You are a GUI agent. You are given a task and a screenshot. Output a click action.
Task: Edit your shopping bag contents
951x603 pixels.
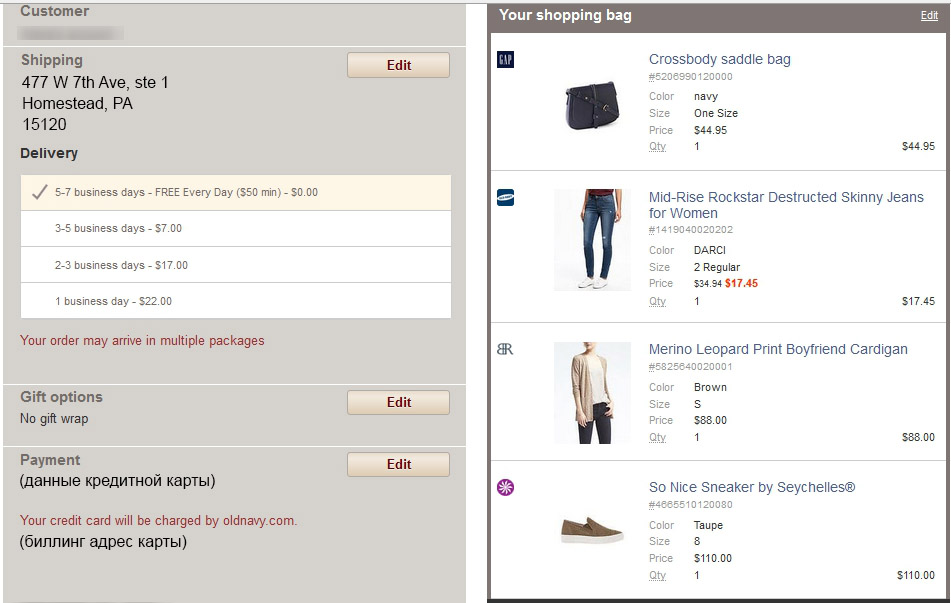pos(929,16)
